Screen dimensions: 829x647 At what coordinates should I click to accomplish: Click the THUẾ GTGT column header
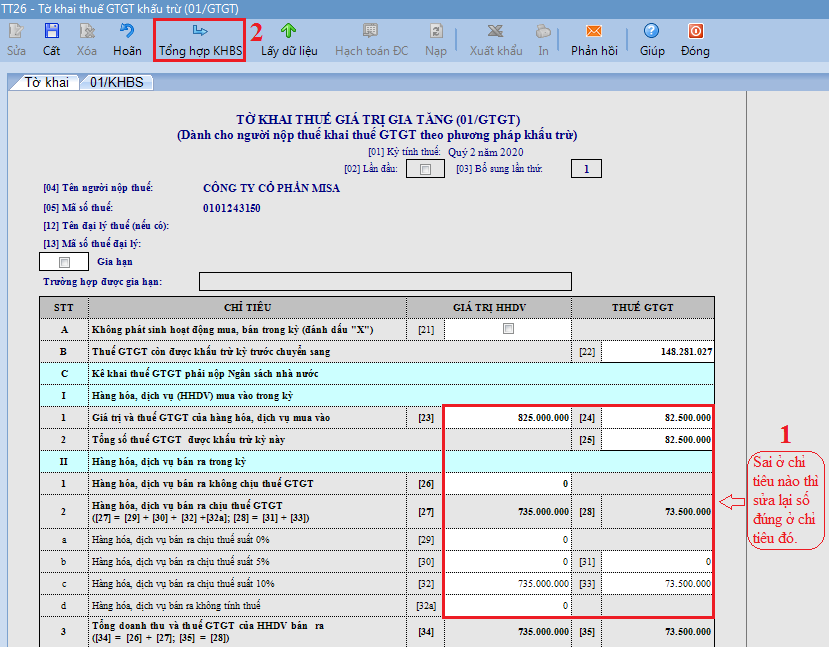[x=643, y=308]
